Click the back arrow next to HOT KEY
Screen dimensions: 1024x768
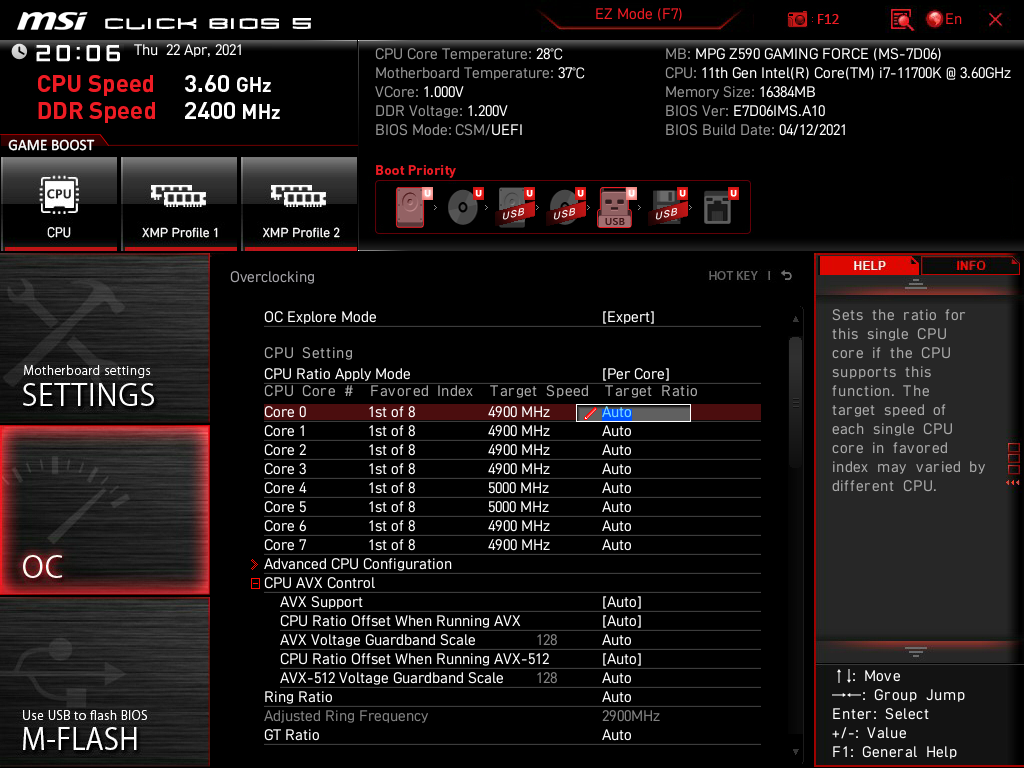point(786,276)
